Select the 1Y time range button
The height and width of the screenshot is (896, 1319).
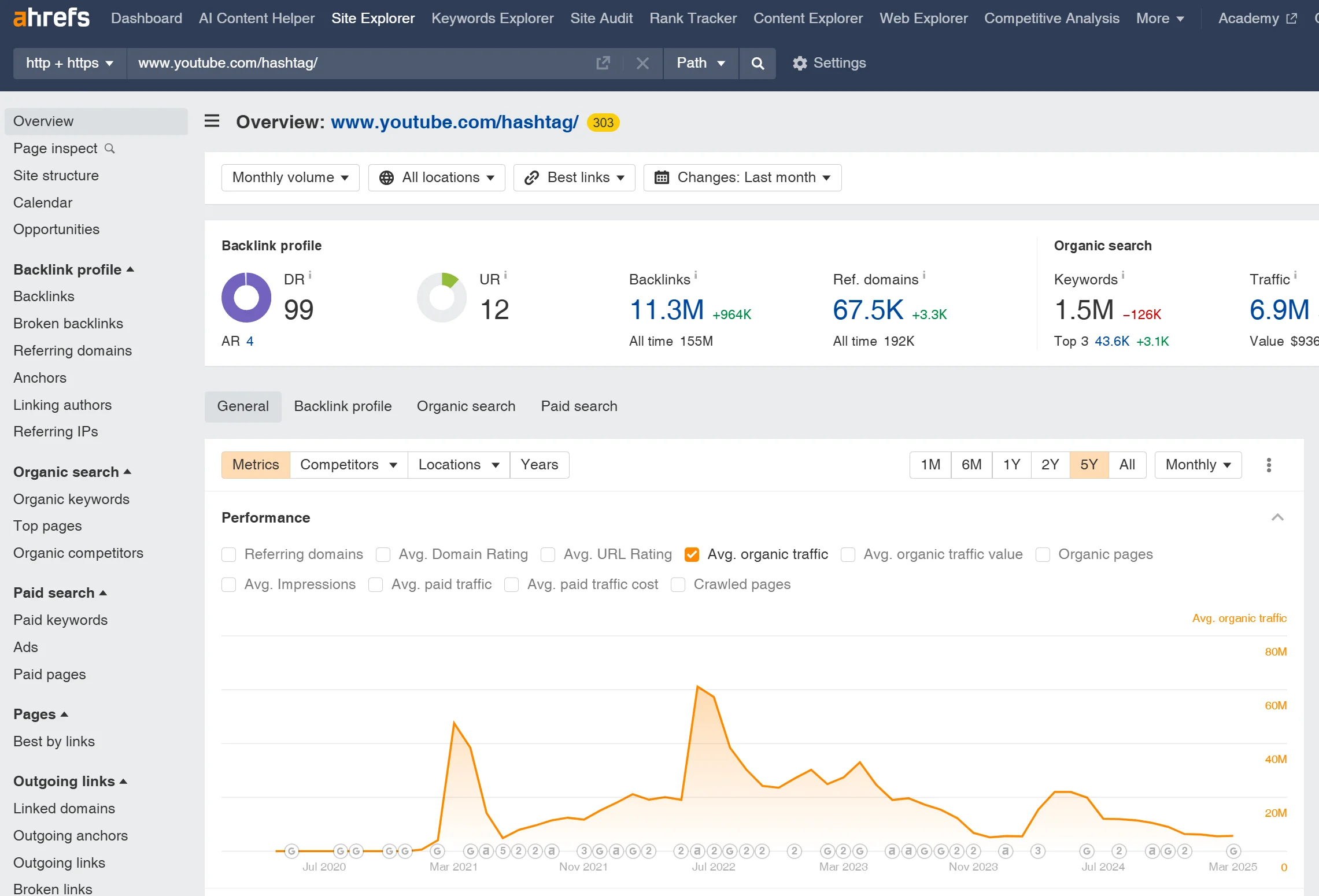tap(1011, 465)
